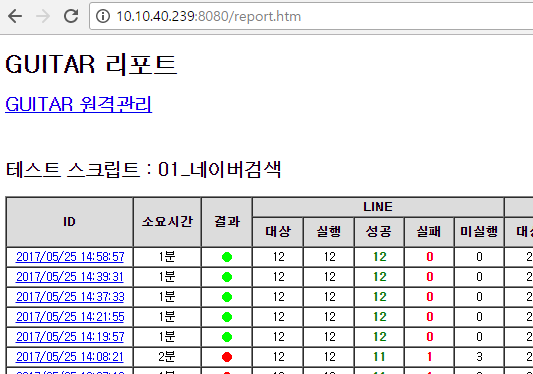Click the 1분 duration in 14:21:55 row
The width and height of the screenshot is (533, 374).
pyautogui.click(x=167, y=317)
